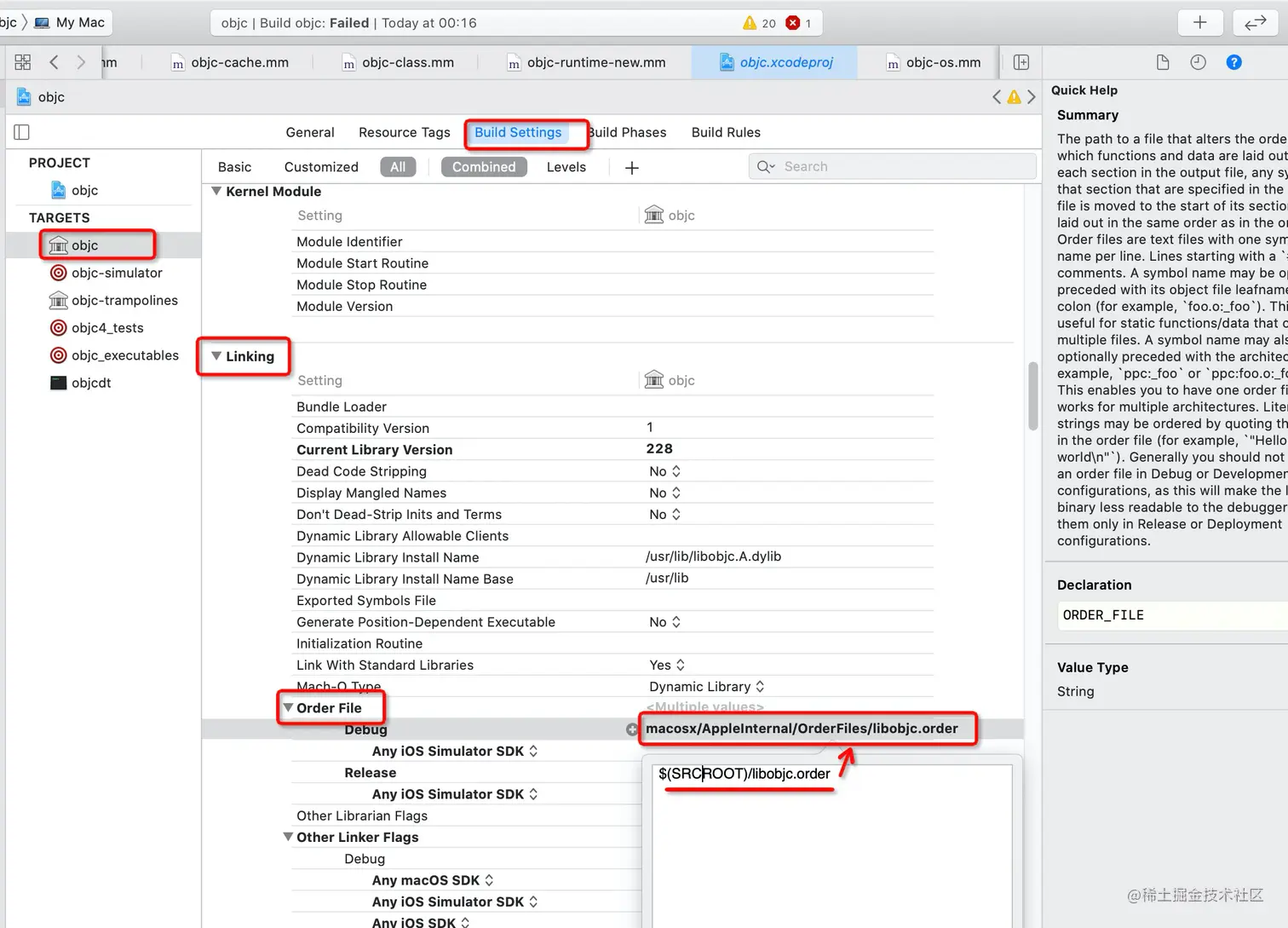The image size is (1288, 928).
Task: Click the settings list scrollbar
Action: click(1033, 396)
